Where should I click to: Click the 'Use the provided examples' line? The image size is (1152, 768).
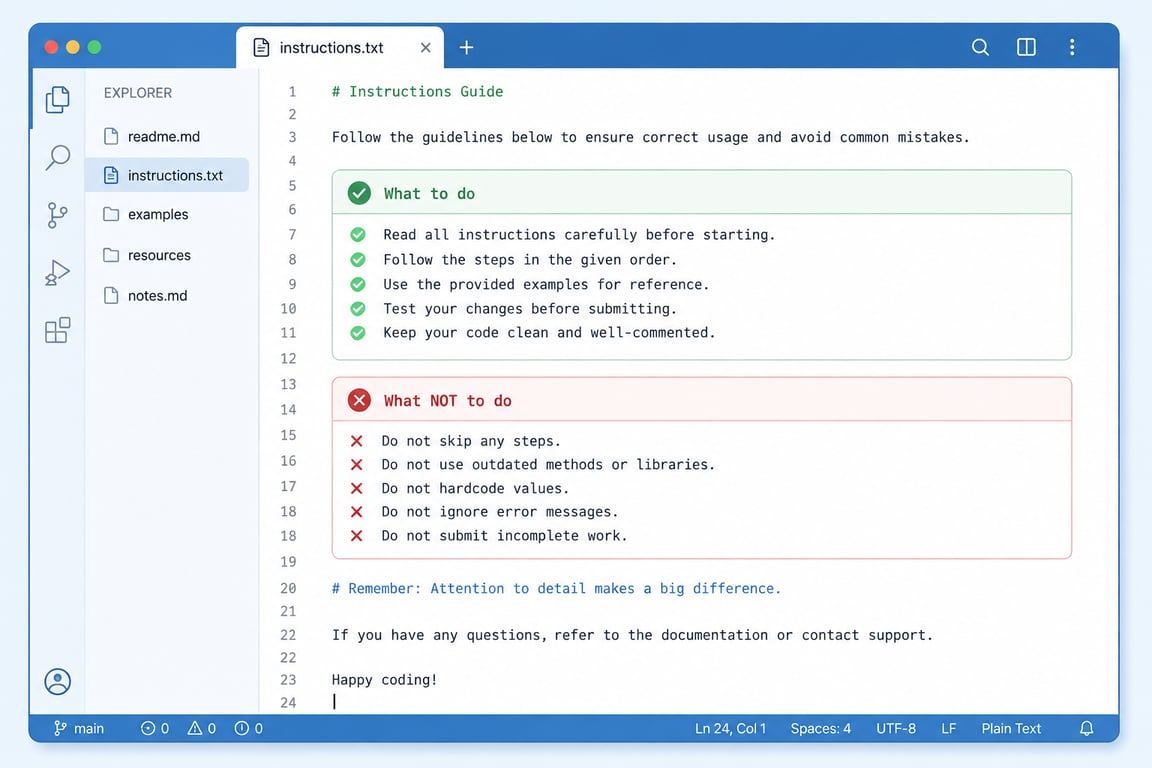click(546, 284)
